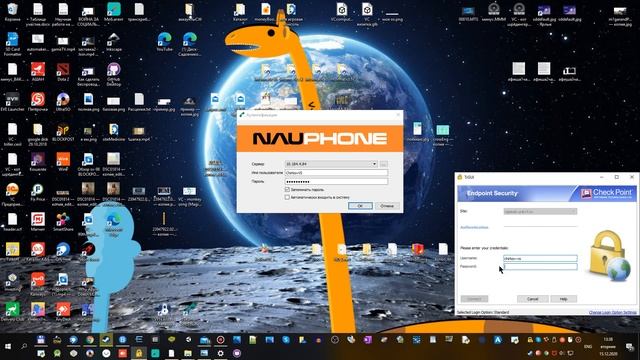This screenshot has height=360, width=640.
Task: Launch EVE Launcher desktop icon
Action: click(12, 102)
